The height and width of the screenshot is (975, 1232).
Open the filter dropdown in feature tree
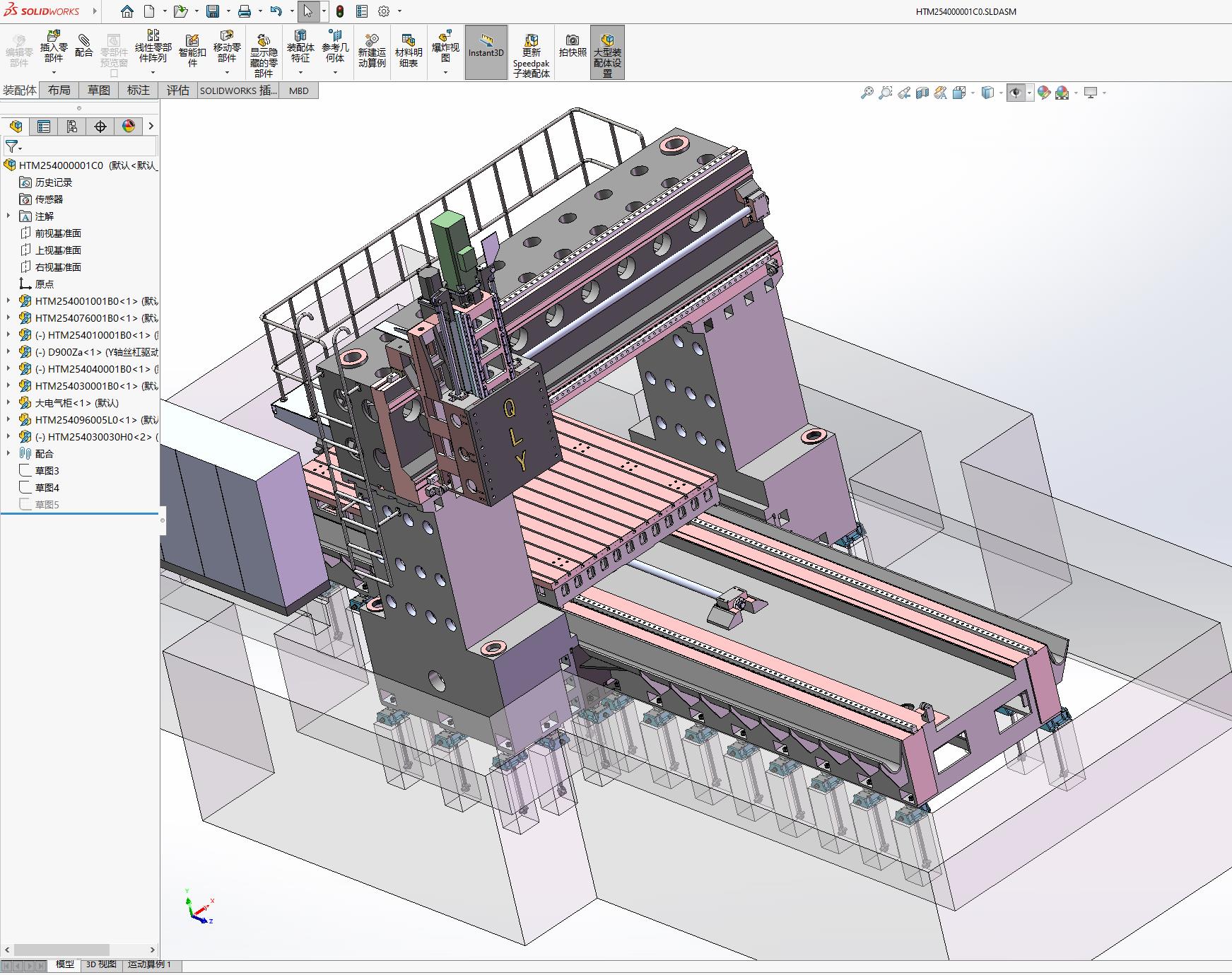point(13,147)
